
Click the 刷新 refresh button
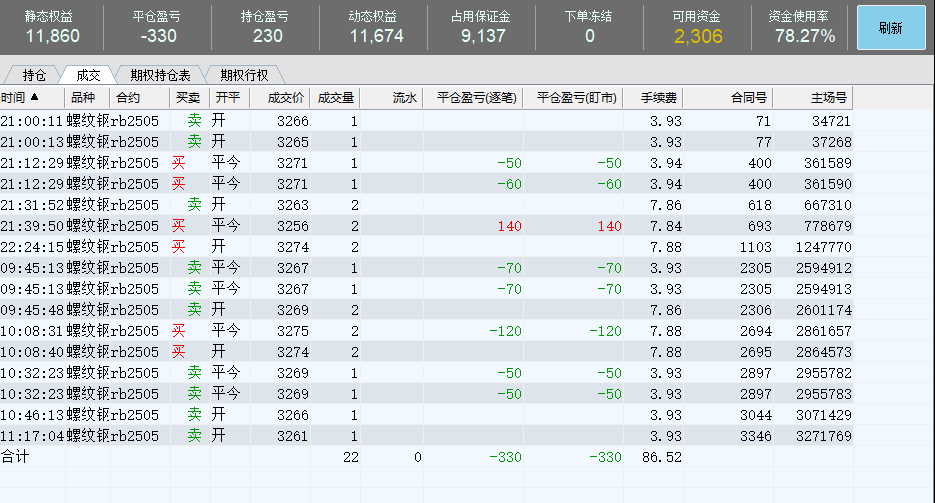coord(891,28)
